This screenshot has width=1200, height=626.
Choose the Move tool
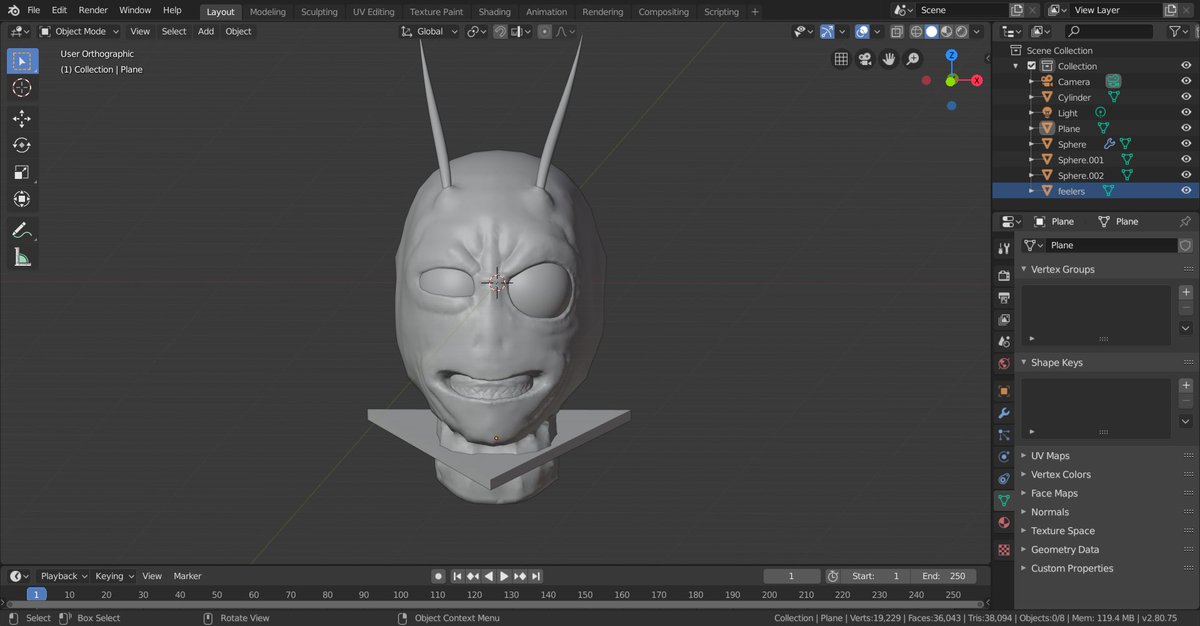pos(22,119)
